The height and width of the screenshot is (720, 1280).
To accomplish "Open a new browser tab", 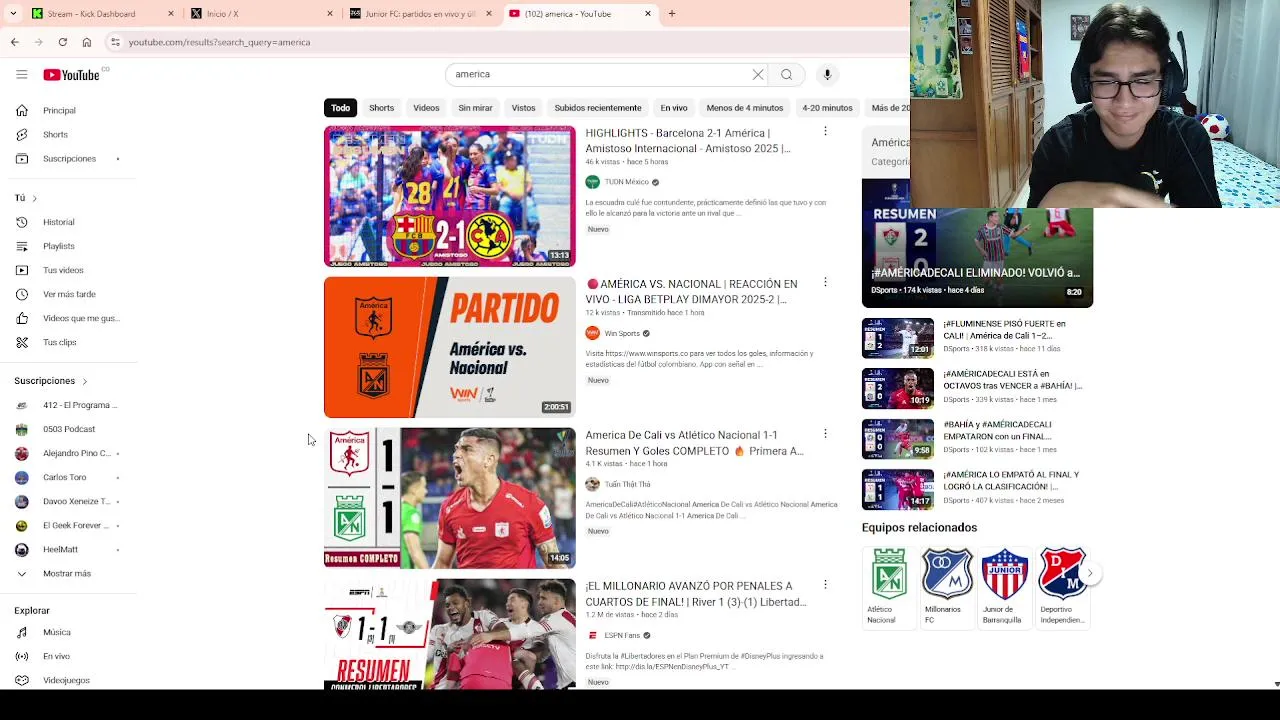I will [672, 14].
